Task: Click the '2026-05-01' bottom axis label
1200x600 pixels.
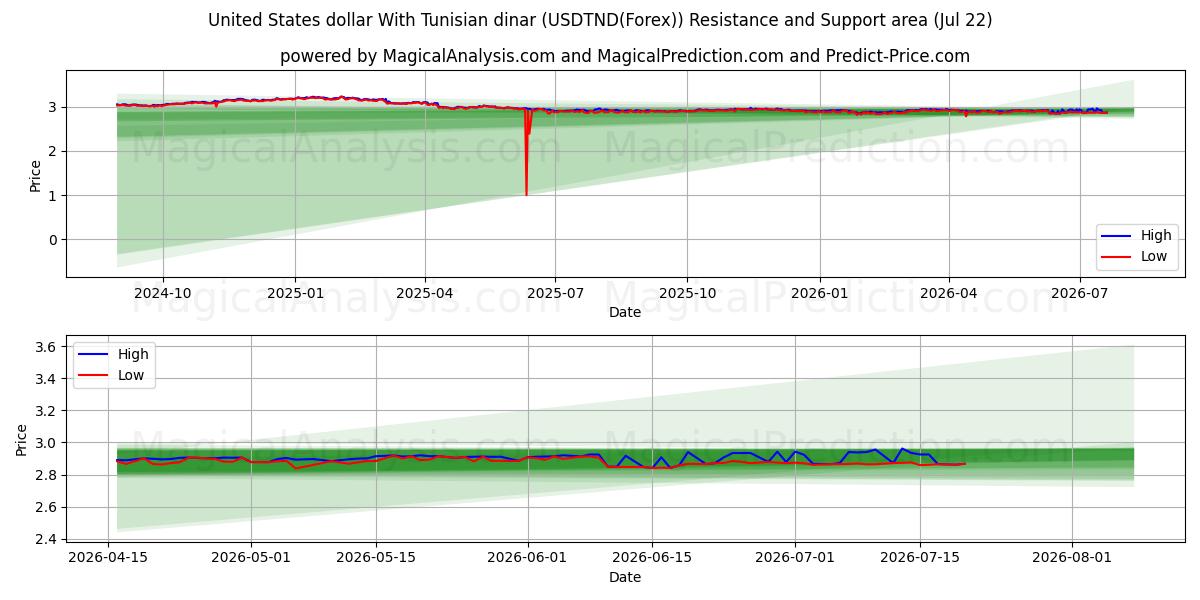Action: point(251,558)
